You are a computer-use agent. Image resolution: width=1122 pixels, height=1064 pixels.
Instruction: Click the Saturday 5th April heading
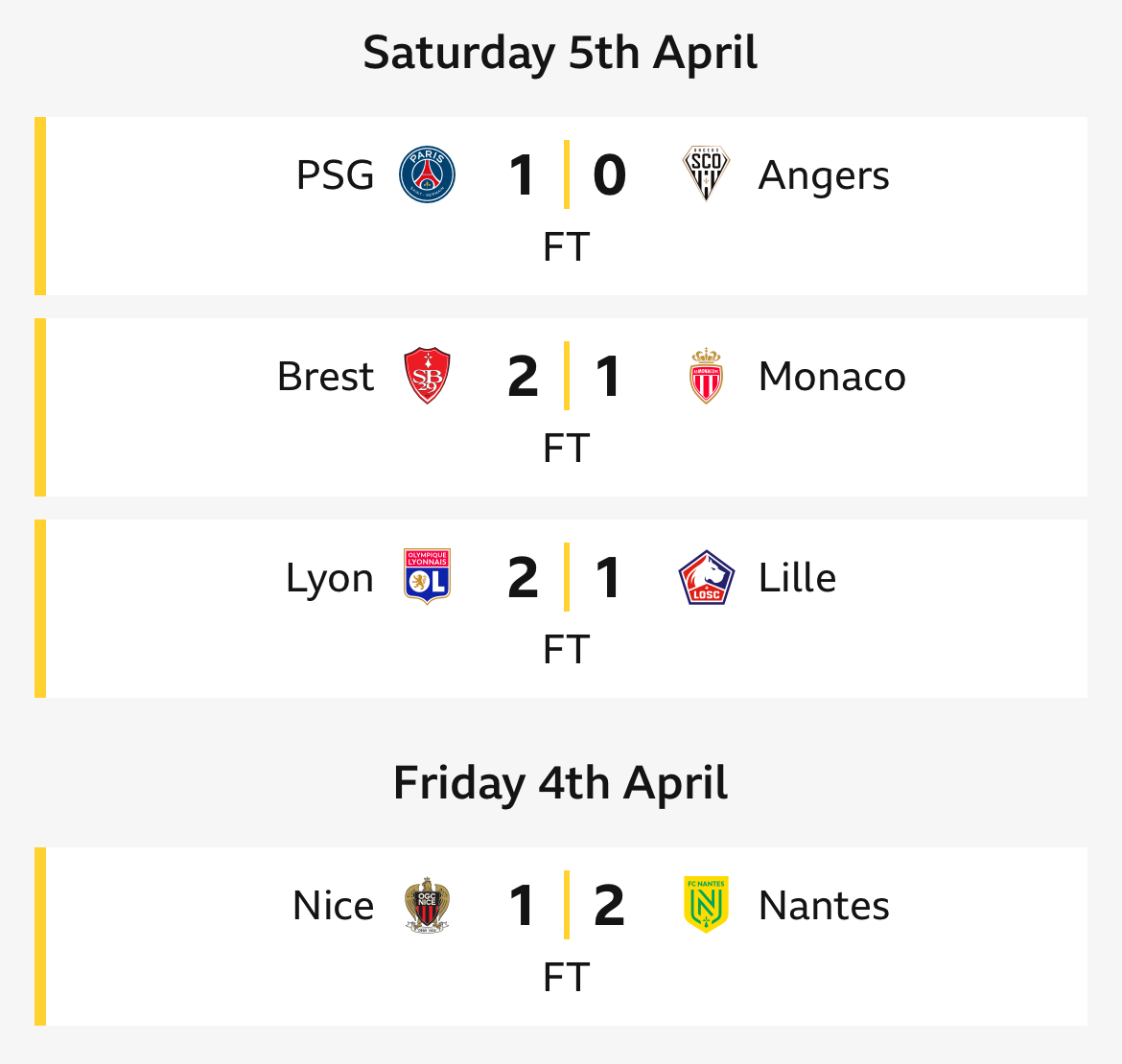tap(560, 54)
